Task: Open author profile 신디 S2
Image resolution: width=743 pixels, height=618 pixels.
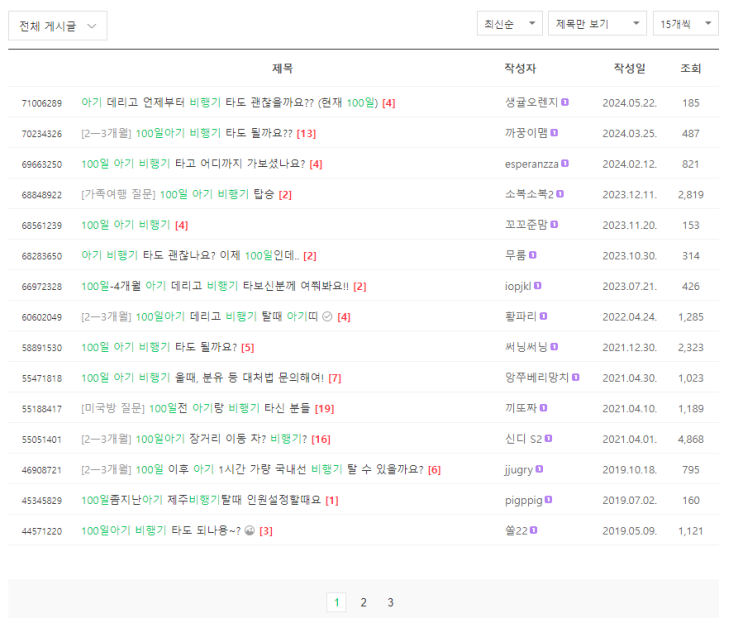Action: pos(524,439)
